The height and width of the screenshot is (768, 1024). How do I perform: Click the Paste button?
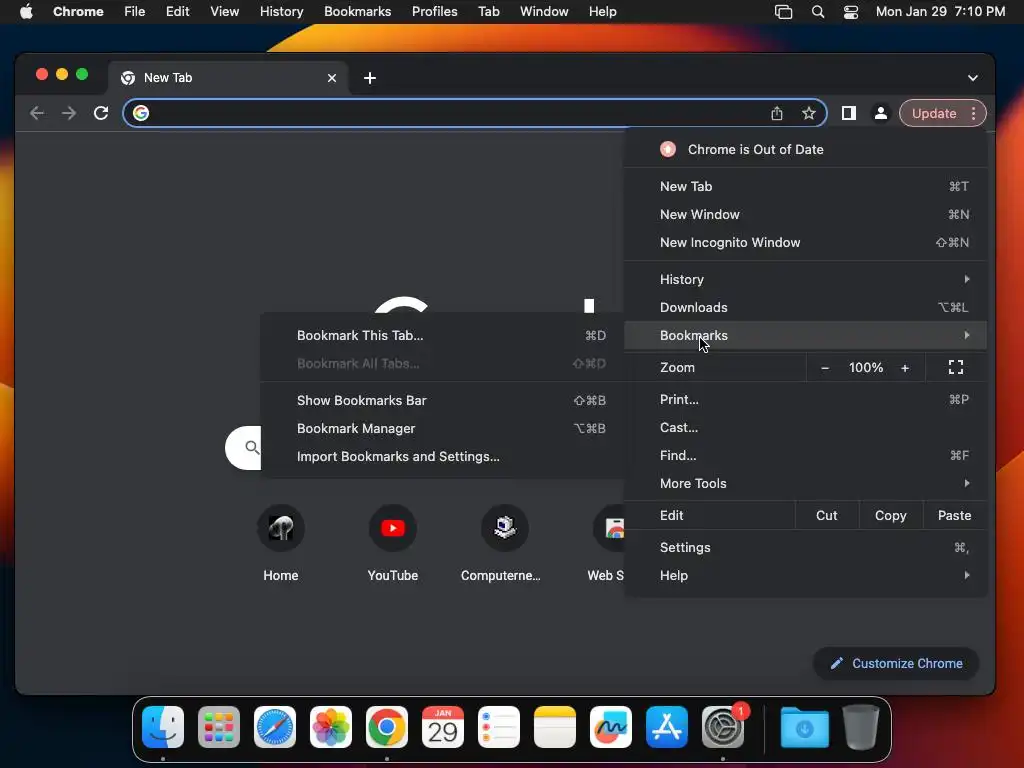(954, 515)
